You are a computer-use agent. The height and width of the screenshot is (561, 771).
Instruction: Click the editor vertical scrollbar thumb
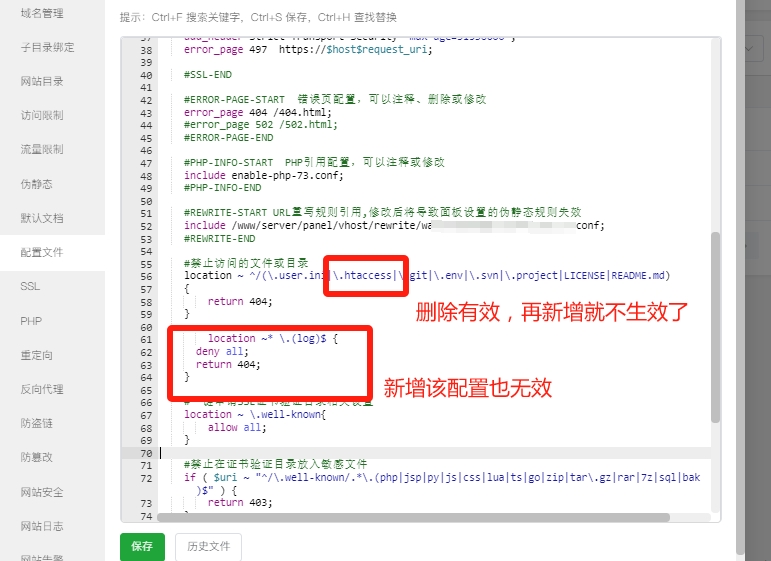click(x=715, y=327)
